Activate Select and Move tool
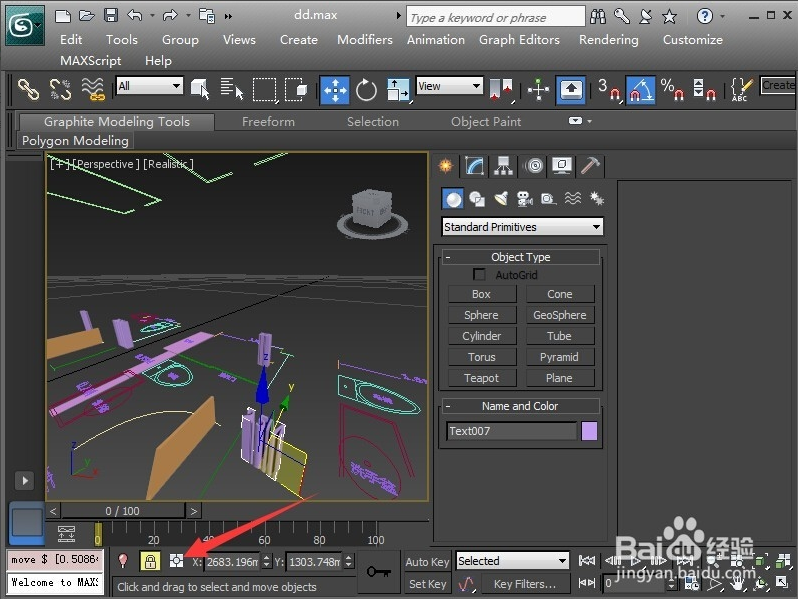Viewport: 798px width, 599px height. 334,90
